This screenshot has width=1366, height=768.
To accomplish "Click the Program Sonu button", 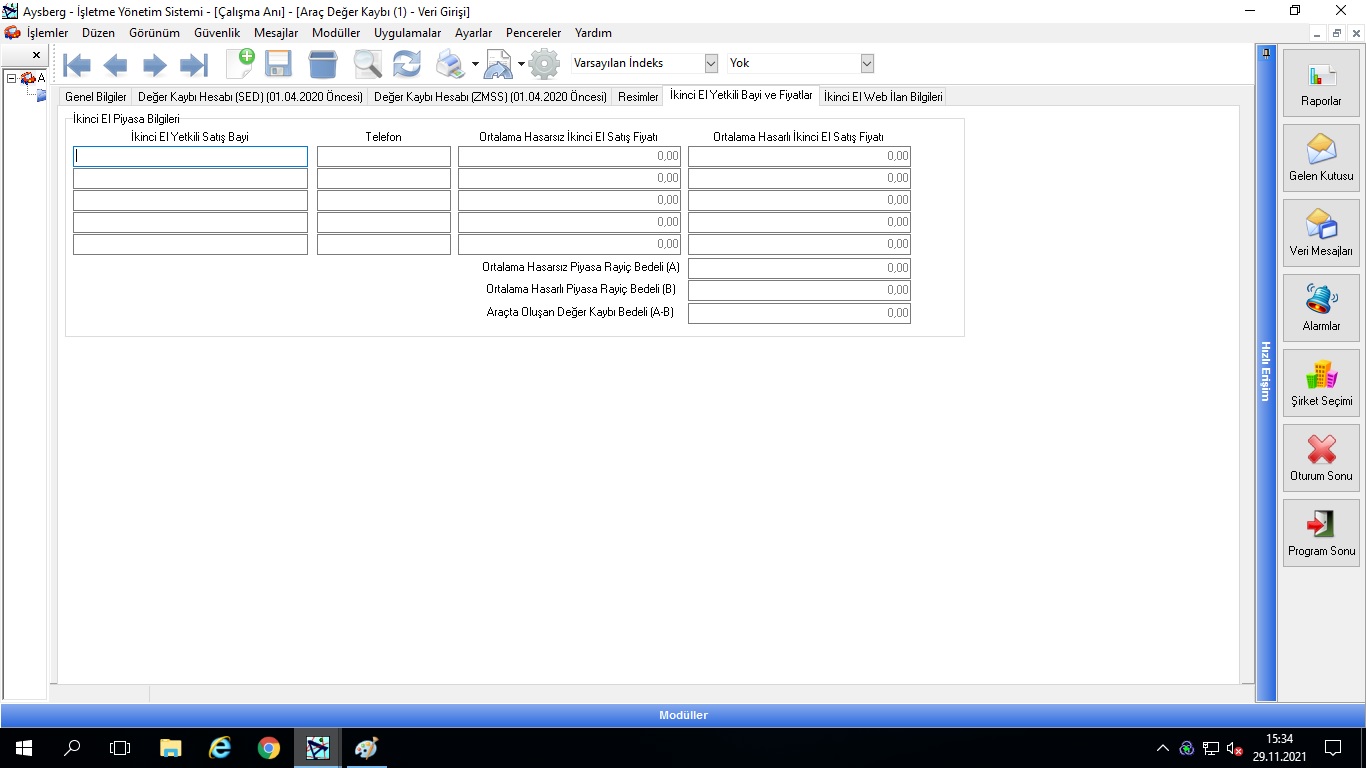I will (x=1321, y=533).
